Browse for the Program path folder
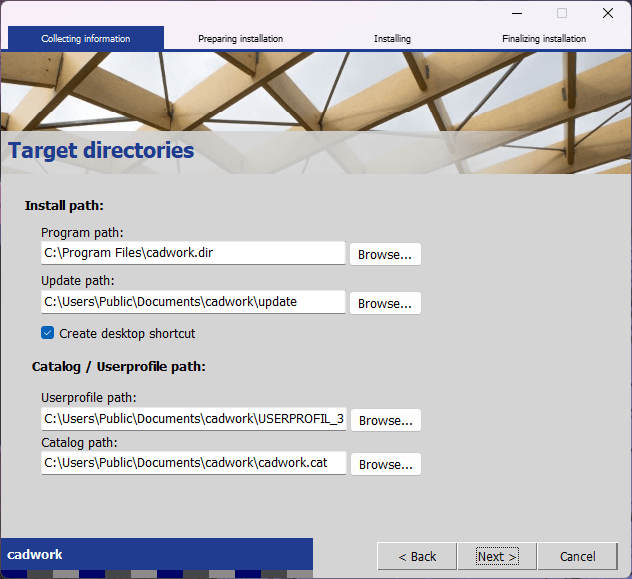Screen dimensions: 632x579 385,254
